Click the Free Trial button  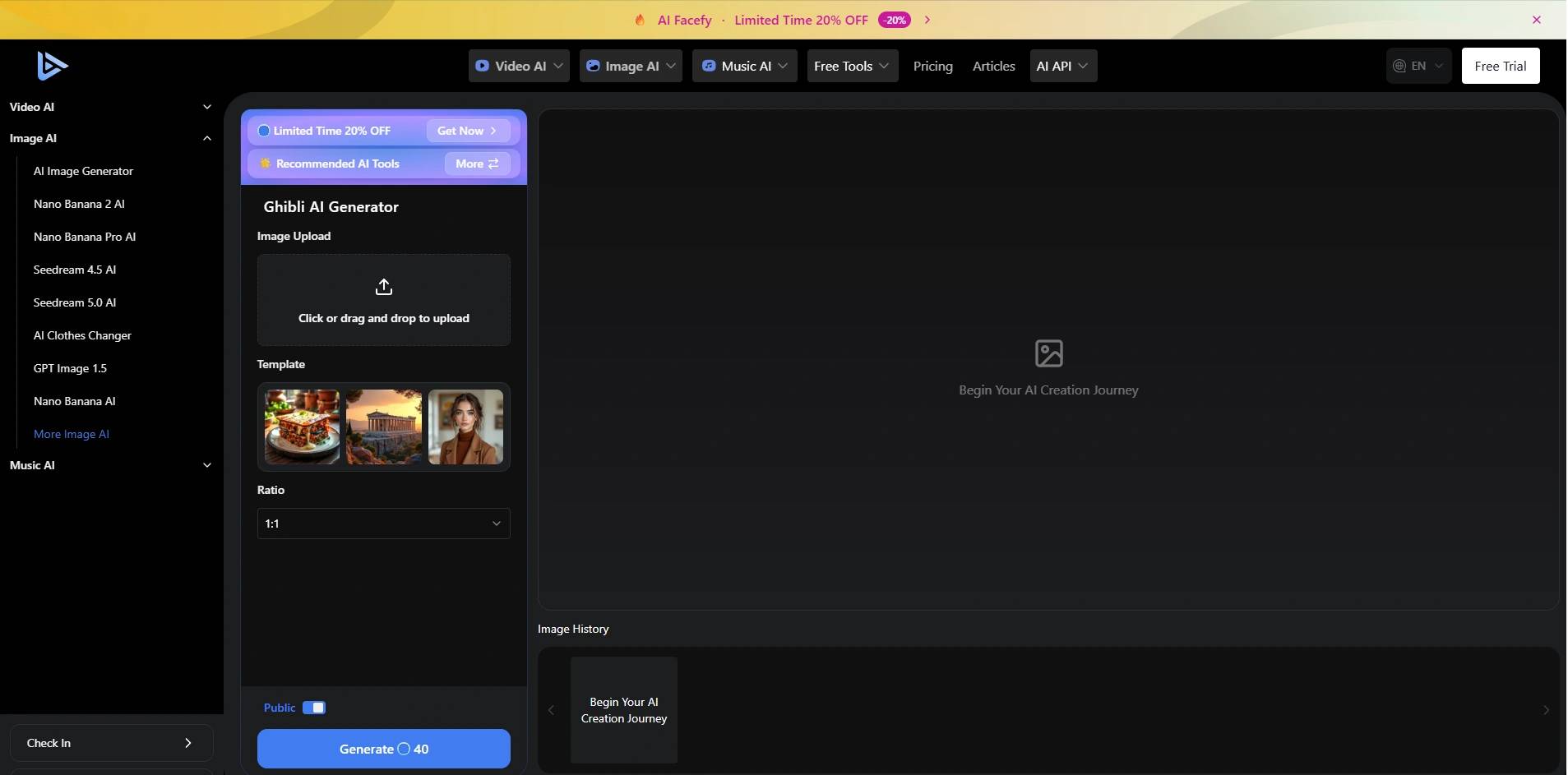[1500, 66]
